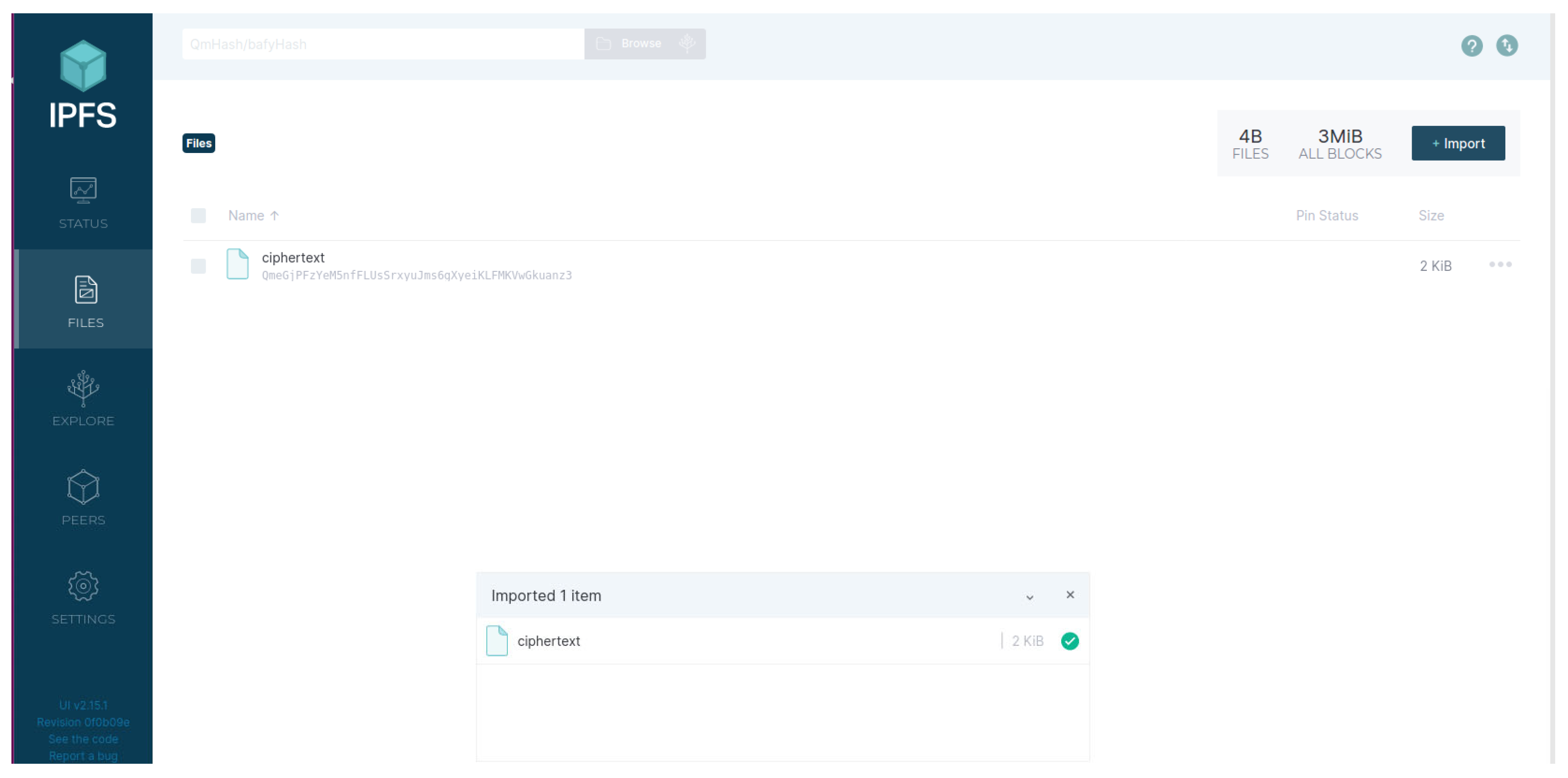
Task: Toggle the select all files checkbox
Action: 198,216
